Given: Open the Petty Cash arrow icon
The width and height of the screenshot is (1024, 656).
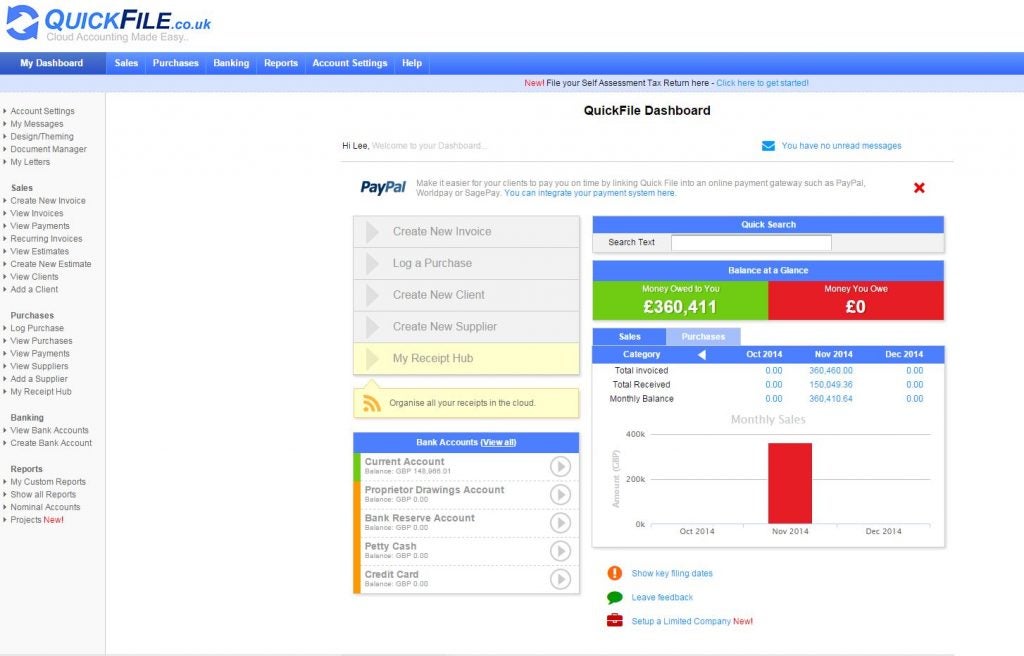Looking at the screenshot, I should pos(561,550).
